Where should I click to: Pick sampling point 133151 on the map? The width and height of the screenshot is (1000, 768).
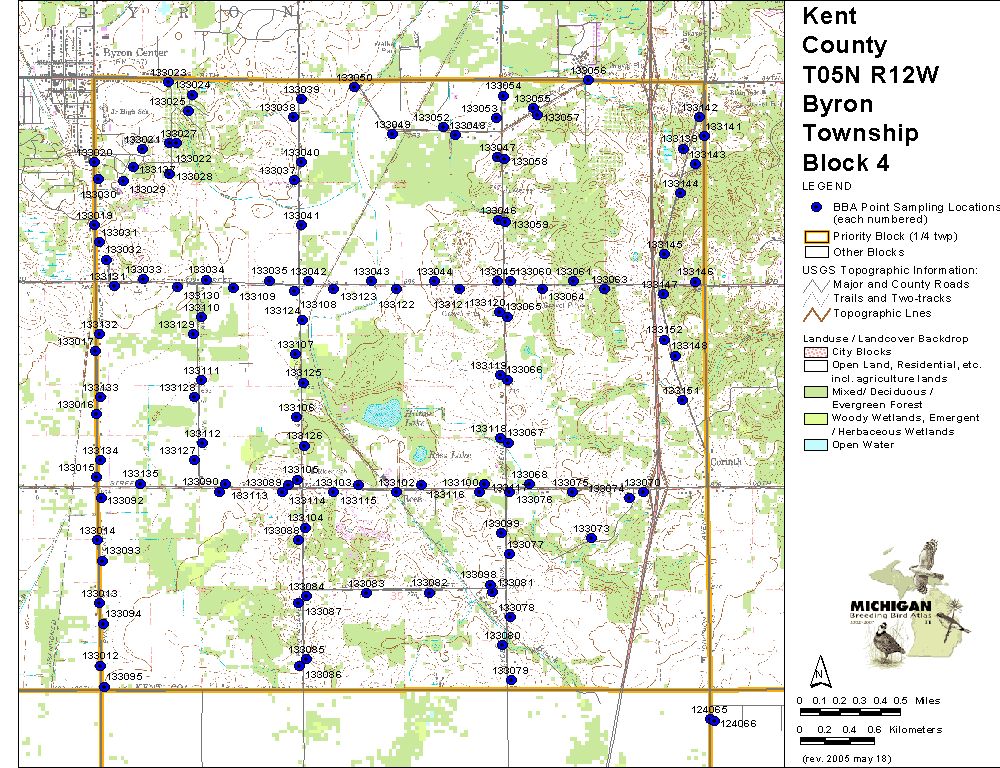click(x=683, y=400)
